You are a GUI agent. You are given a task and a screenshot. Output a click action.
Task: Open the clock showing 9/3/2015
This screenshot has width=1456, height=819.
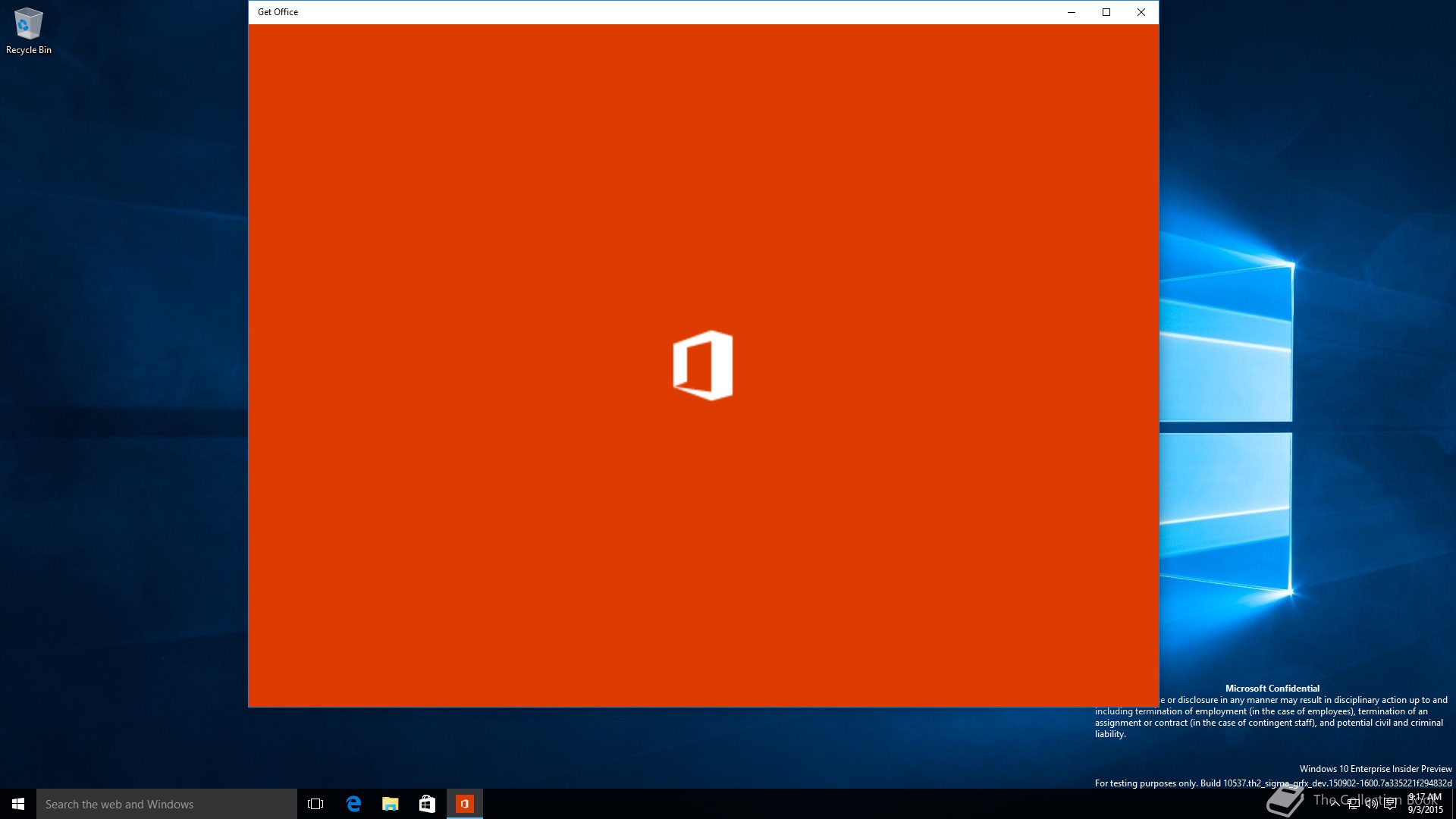[x=1425, y=804]
